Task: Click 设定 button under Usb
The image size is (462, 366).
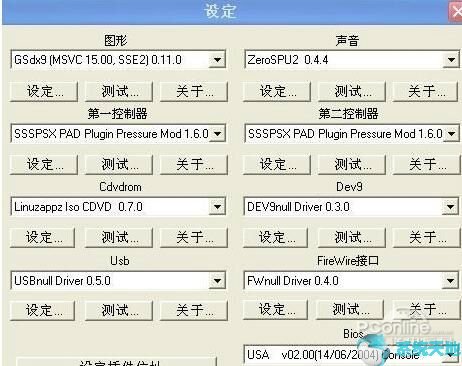Action: pyautogui.click(x=43, y=311)
